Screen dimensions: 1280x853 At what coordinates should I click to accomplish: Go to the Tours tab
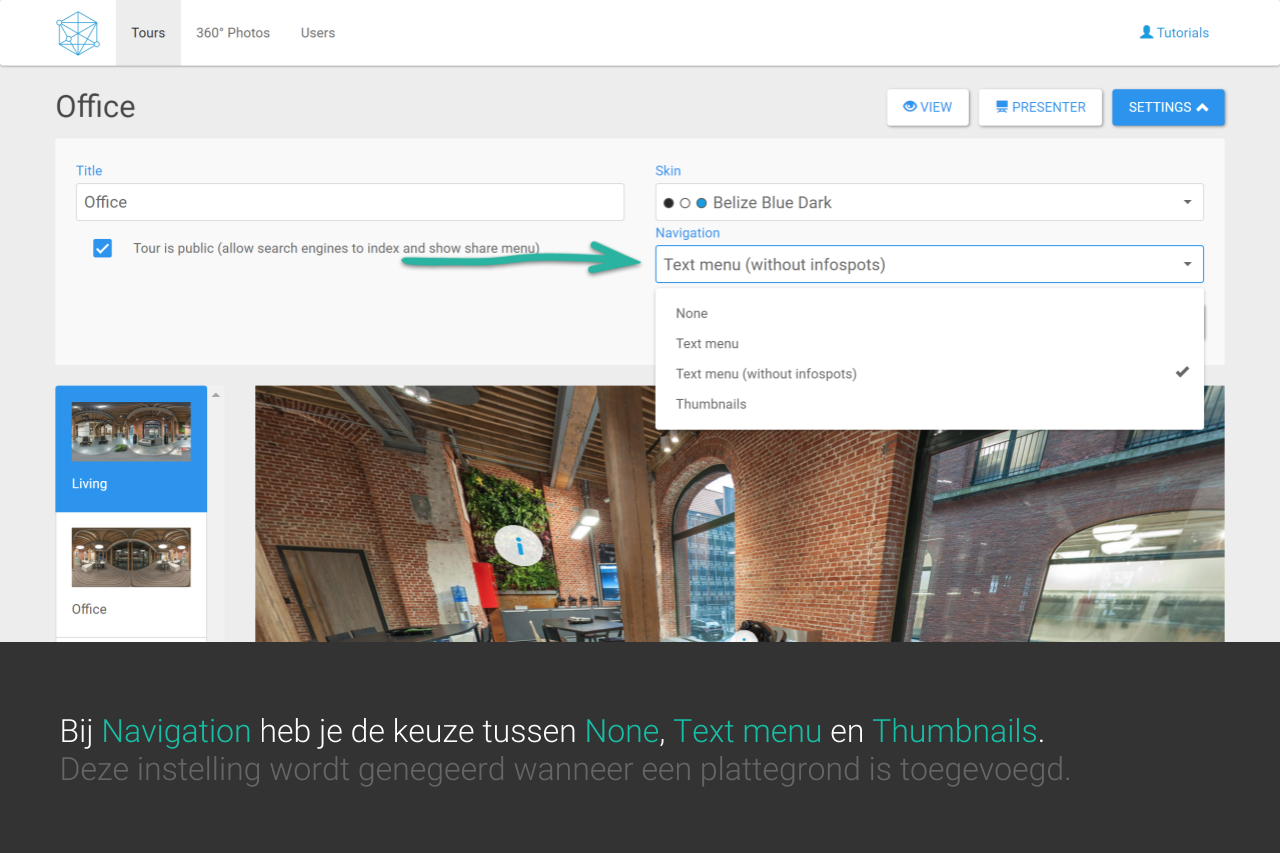148,33
